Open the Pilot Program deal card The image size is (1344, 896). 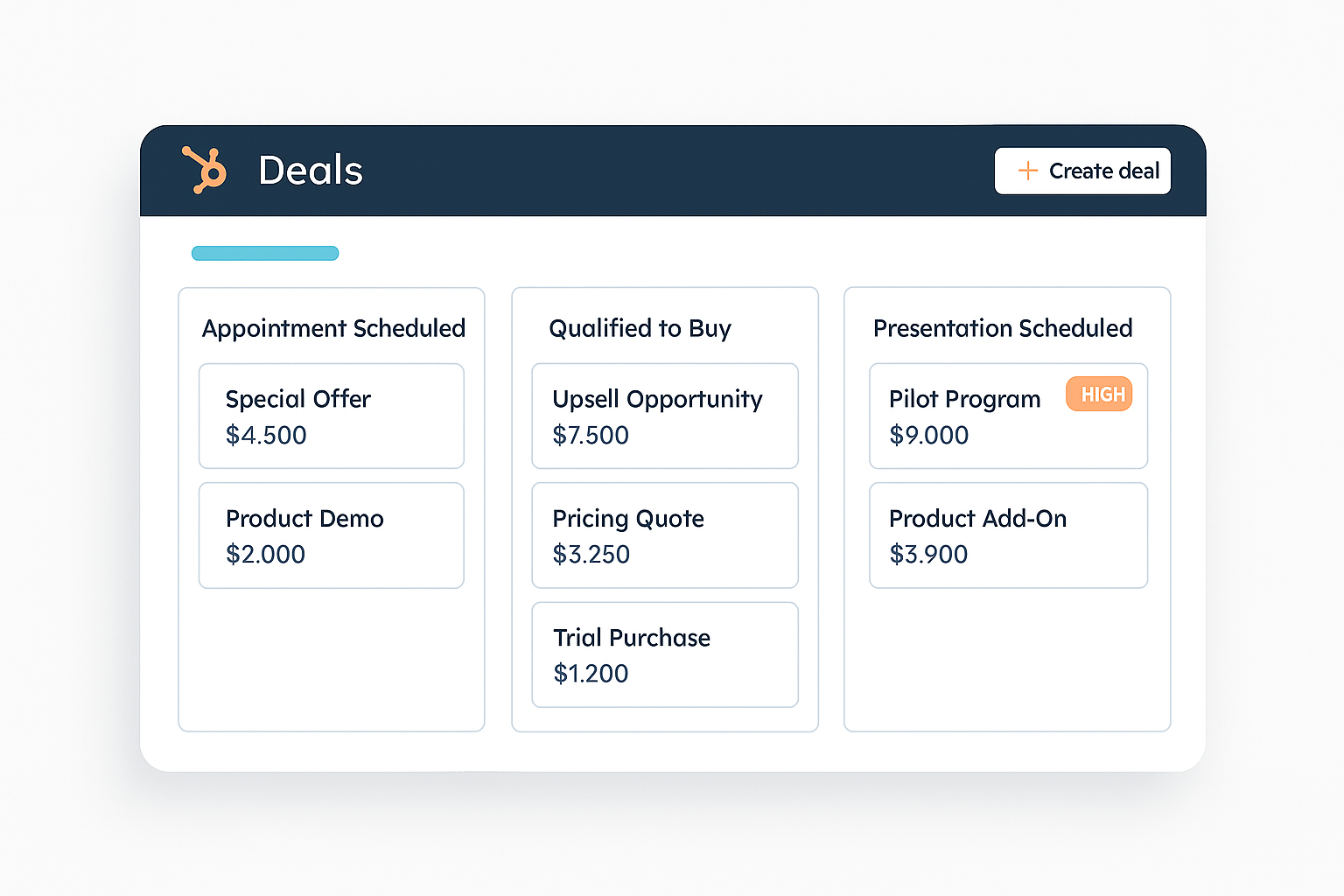pos(1008,416)
